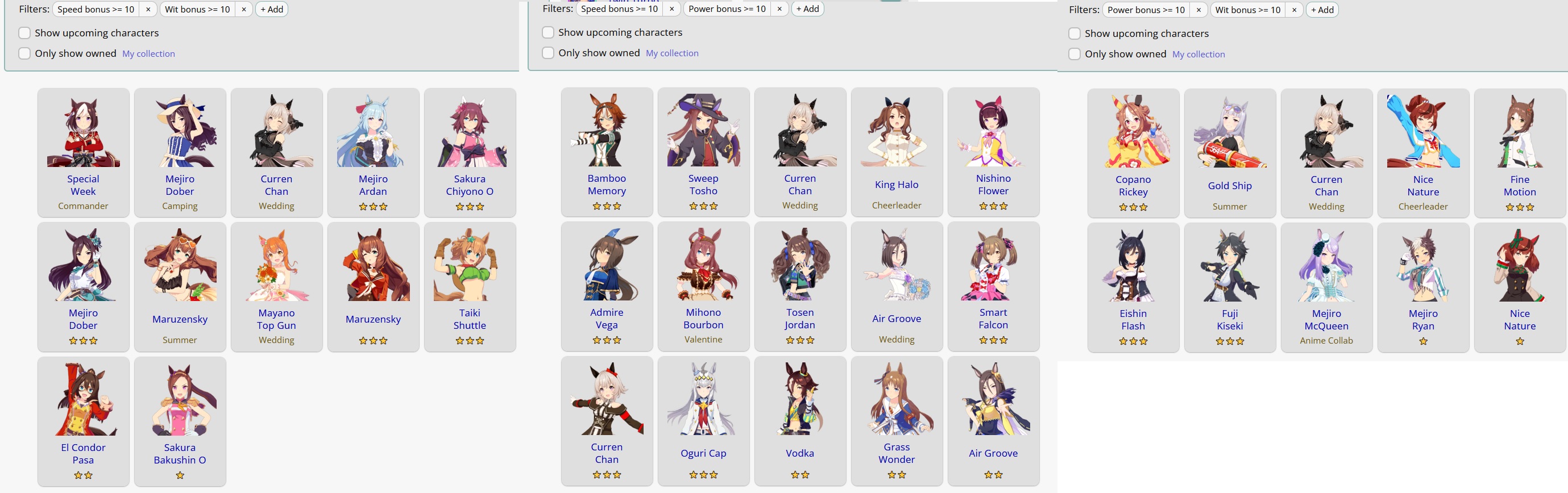The width and height of the screenshot is (1568, 493).
Task: Click + Add filter button in right panel
Action: click(x=1322, y=10)
